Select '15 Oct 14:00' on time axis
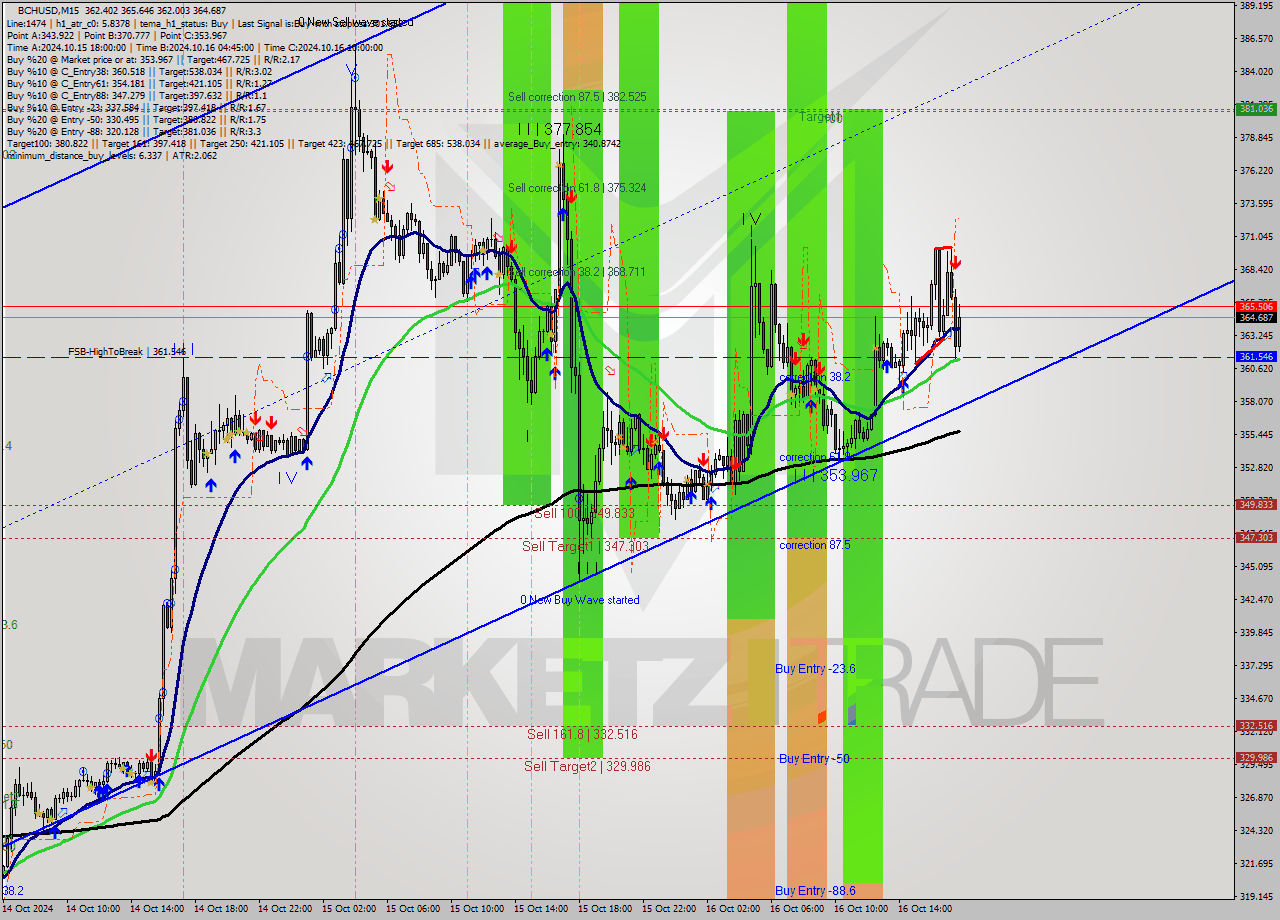The width and height of the screenshot is (1280, 920). tap(541, 909)
